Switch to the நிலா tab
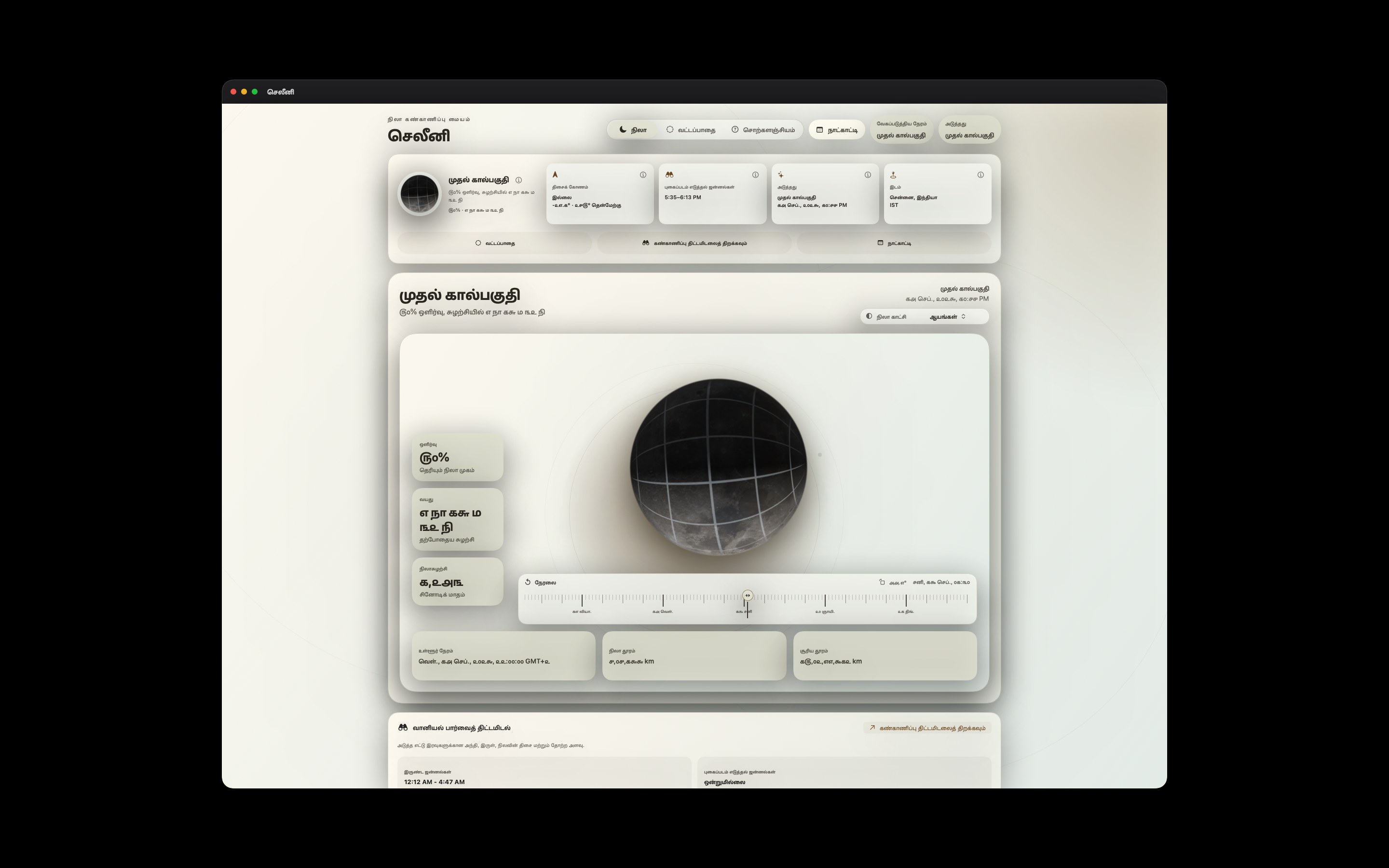Image resolution: width=1389 pixels, height=868 pixels. pos(633,130)
